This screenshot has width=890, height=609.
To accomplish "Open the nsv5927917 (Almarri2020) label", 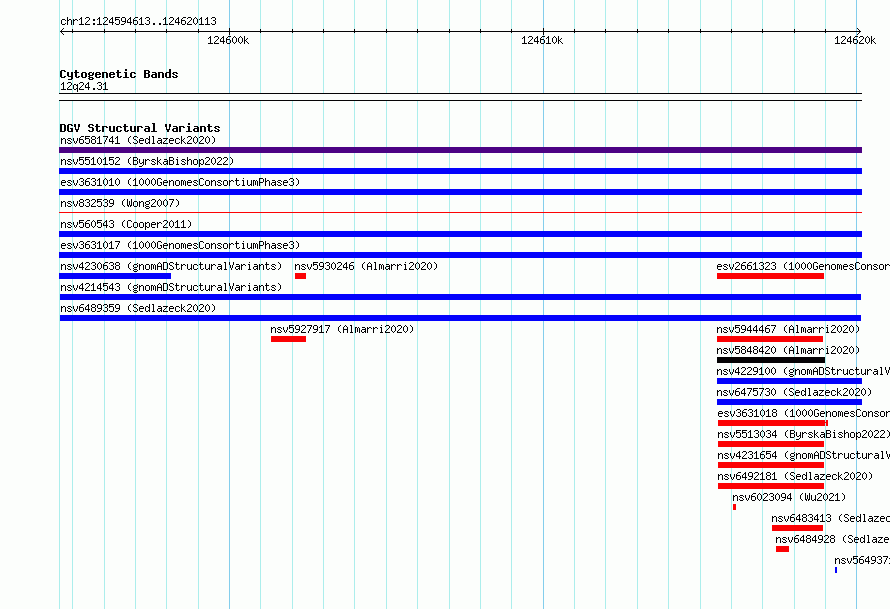I will coord(342,329).
